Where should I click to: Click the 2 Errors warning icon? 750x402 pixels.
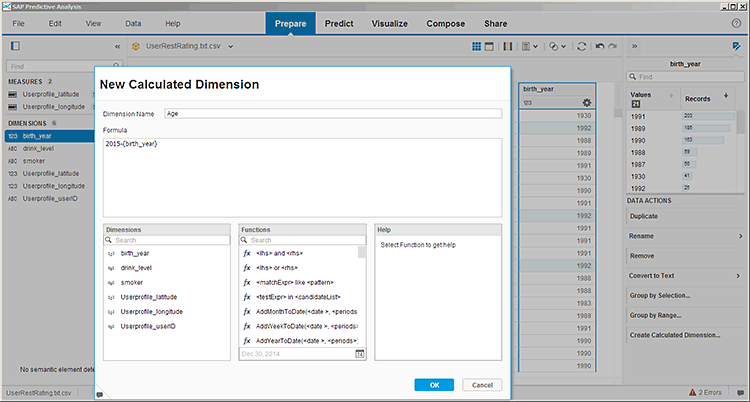tap(692, 392)
